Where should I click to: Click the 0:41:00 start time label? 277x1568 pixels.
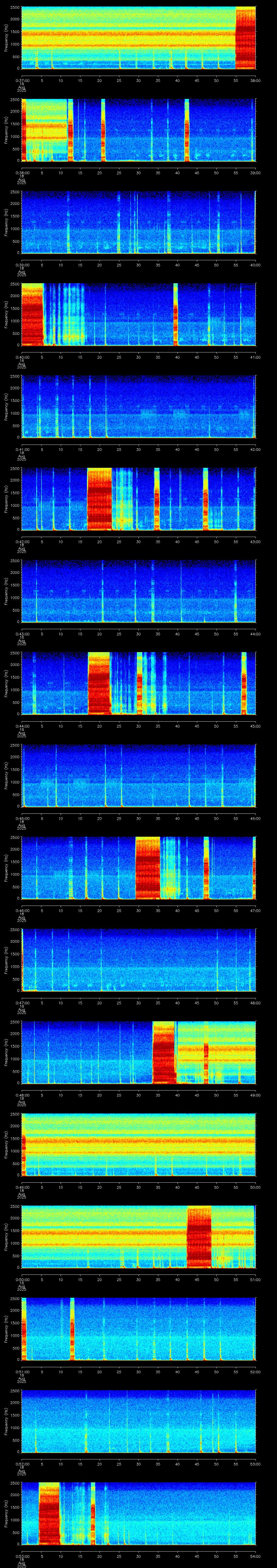click(x=22, y=449)
